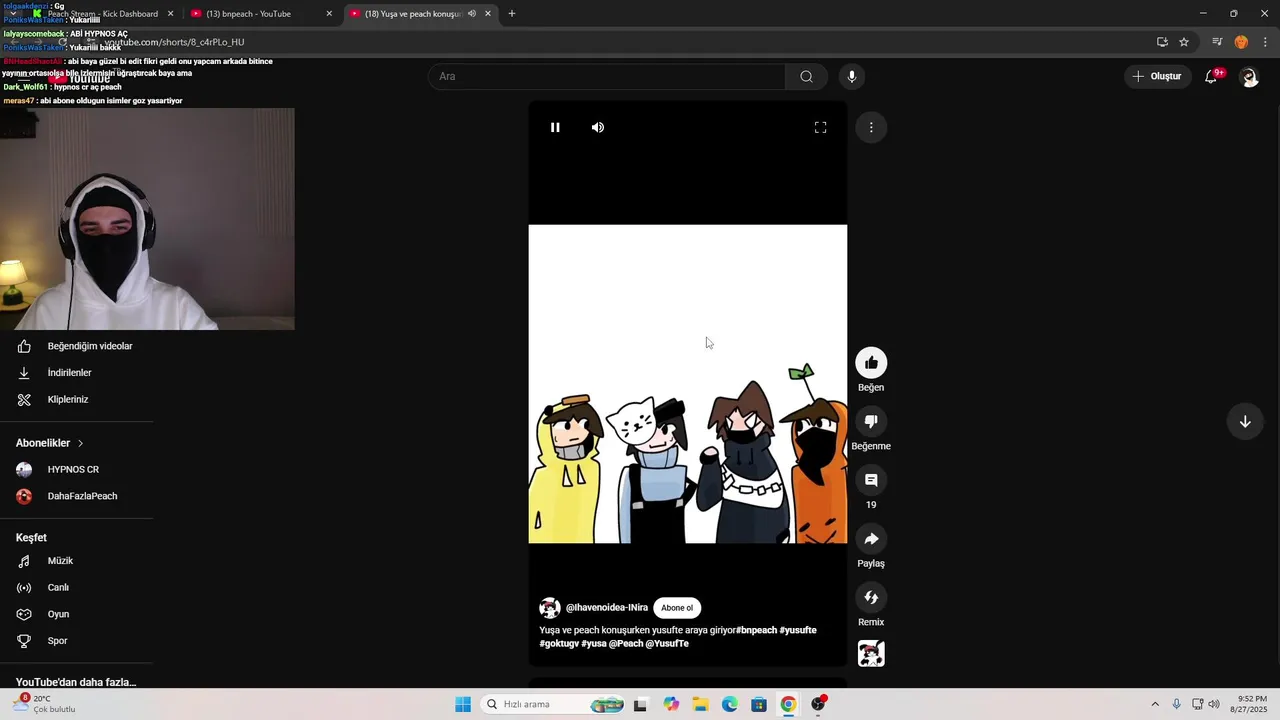Close the Kick Dashboard tab
The width and height of the screenshot is (1280, 720).
coord(170,14)
